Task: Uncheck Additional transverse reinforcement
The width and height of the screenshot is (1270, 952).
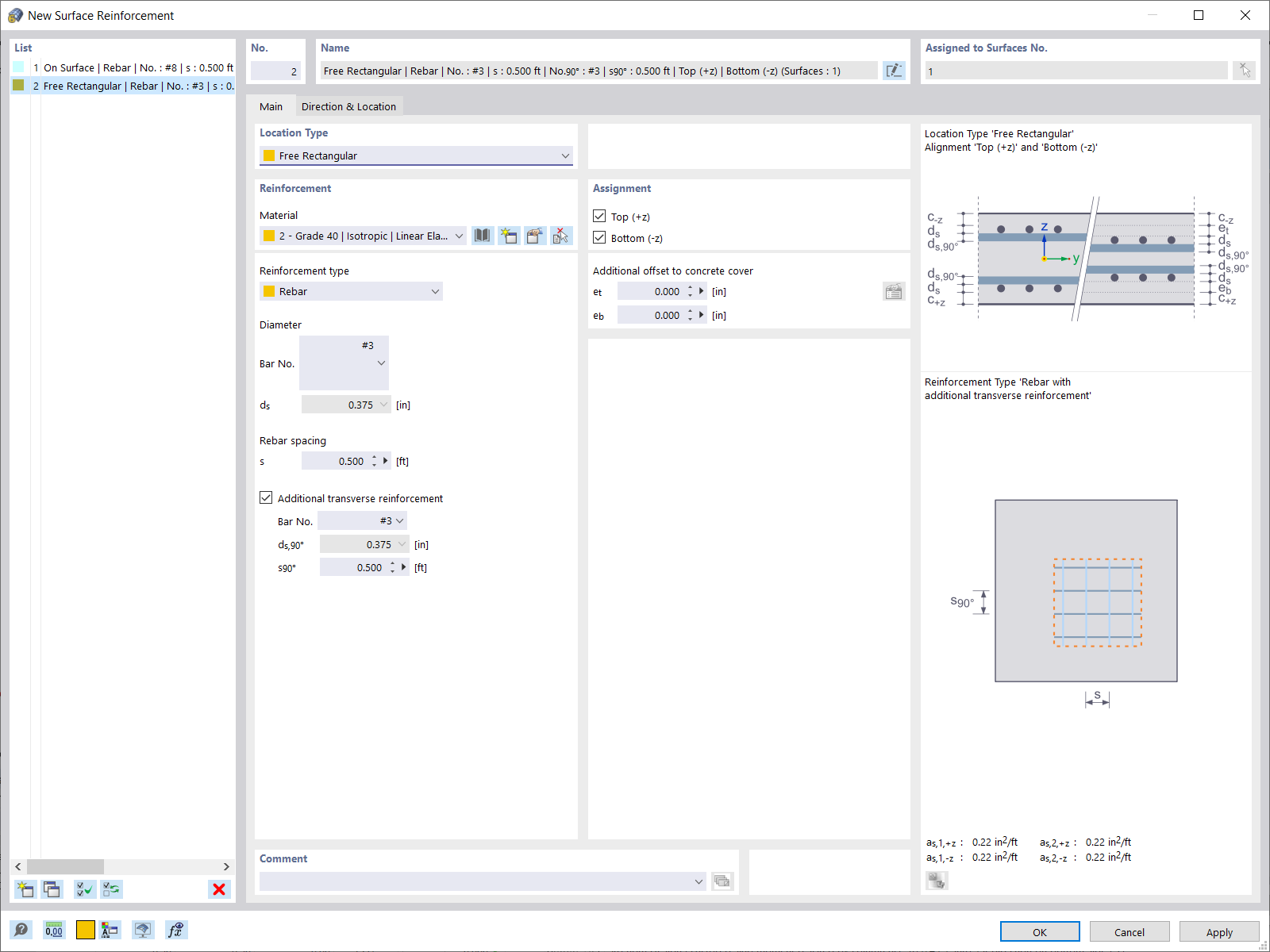Action: [x=266, y=497]
